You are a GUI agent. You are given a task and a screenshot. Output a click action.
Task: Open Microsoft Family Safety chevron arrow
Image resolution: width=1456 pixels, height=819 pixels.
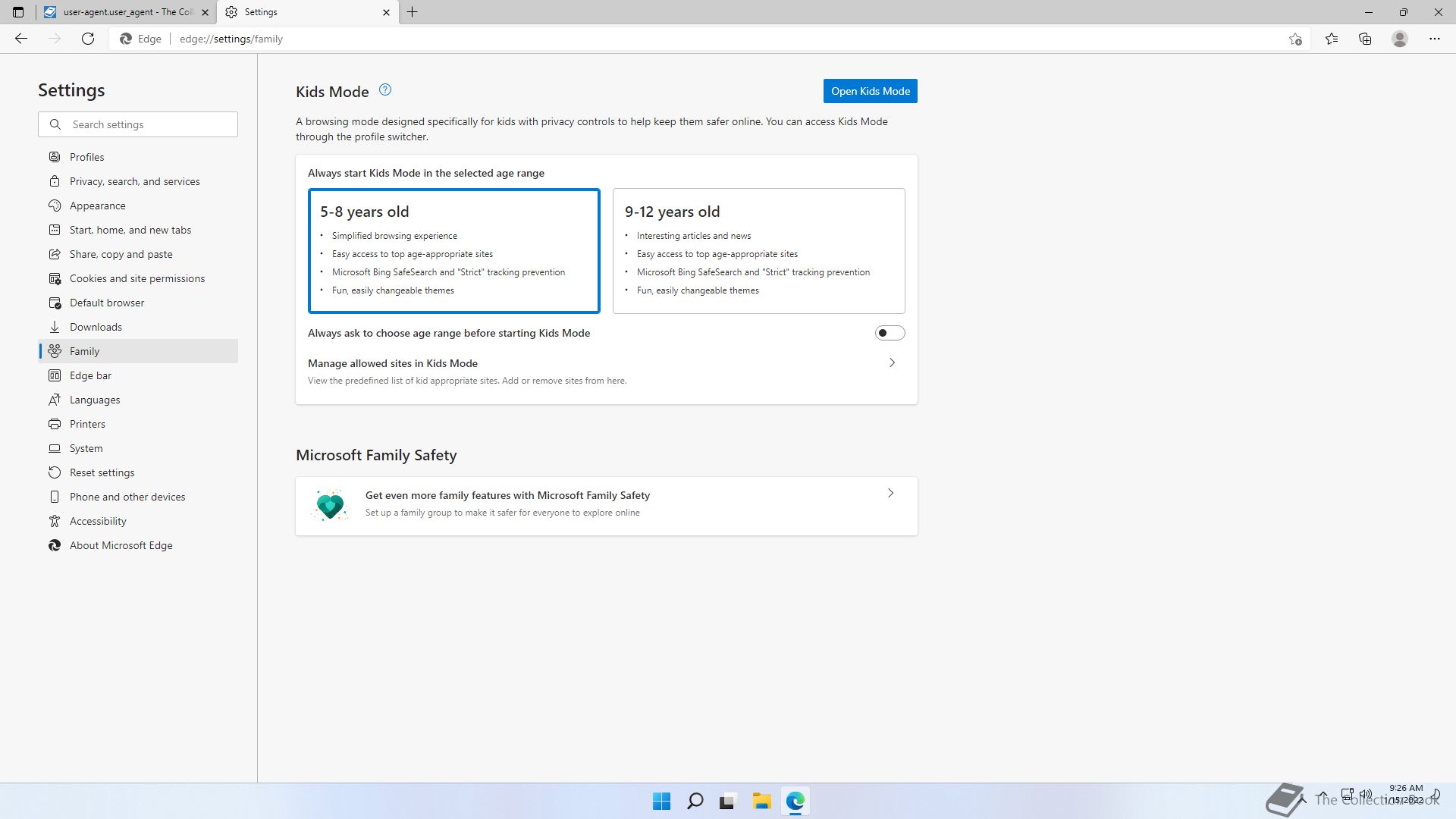(890, 493)
